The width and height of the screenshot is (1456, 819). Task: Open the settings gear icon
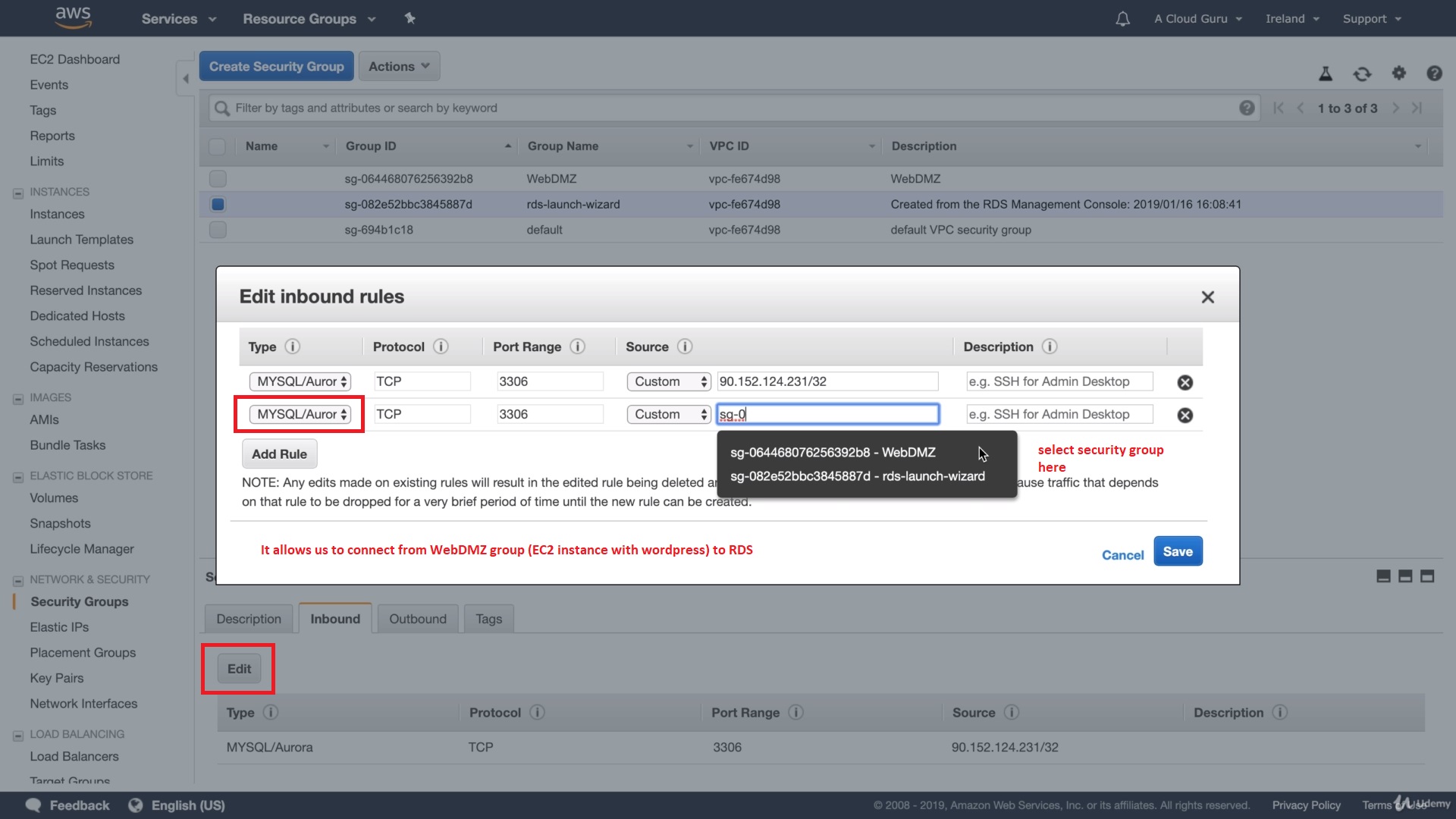point(1398,73)
